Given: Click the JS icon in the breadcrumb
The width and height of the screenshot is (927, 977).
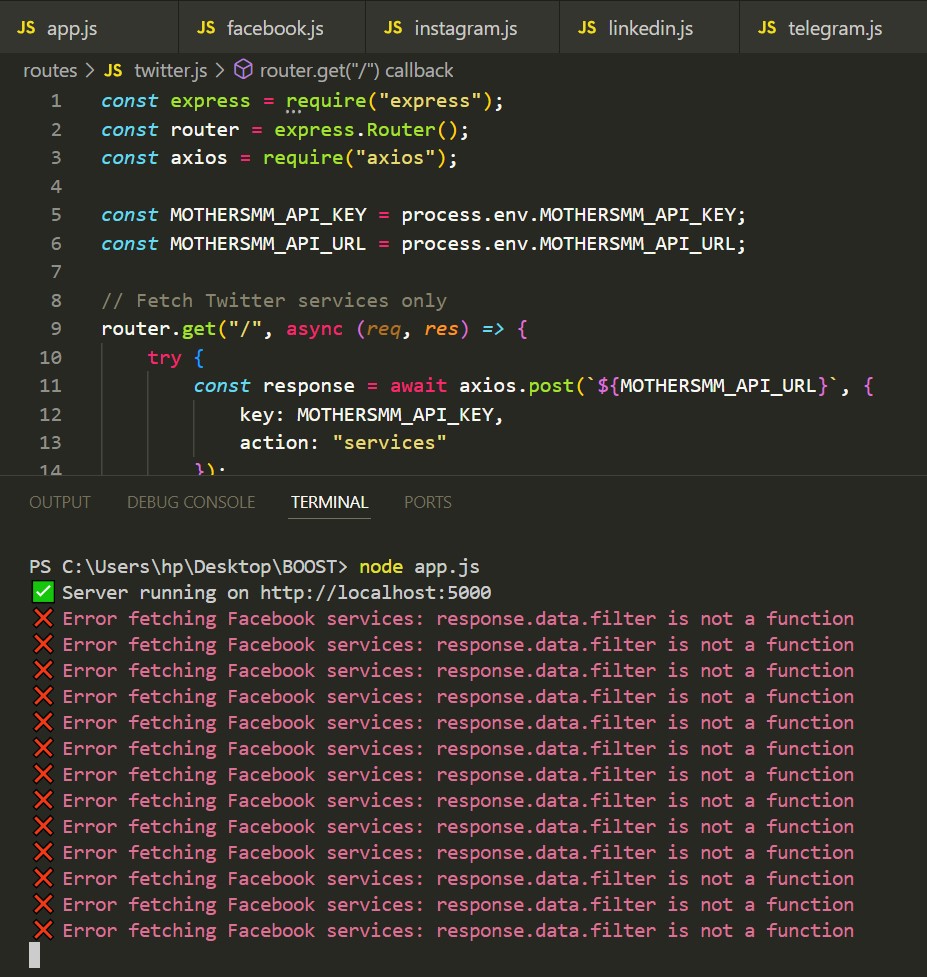Looking at the screenshot, I should [113, 70].
